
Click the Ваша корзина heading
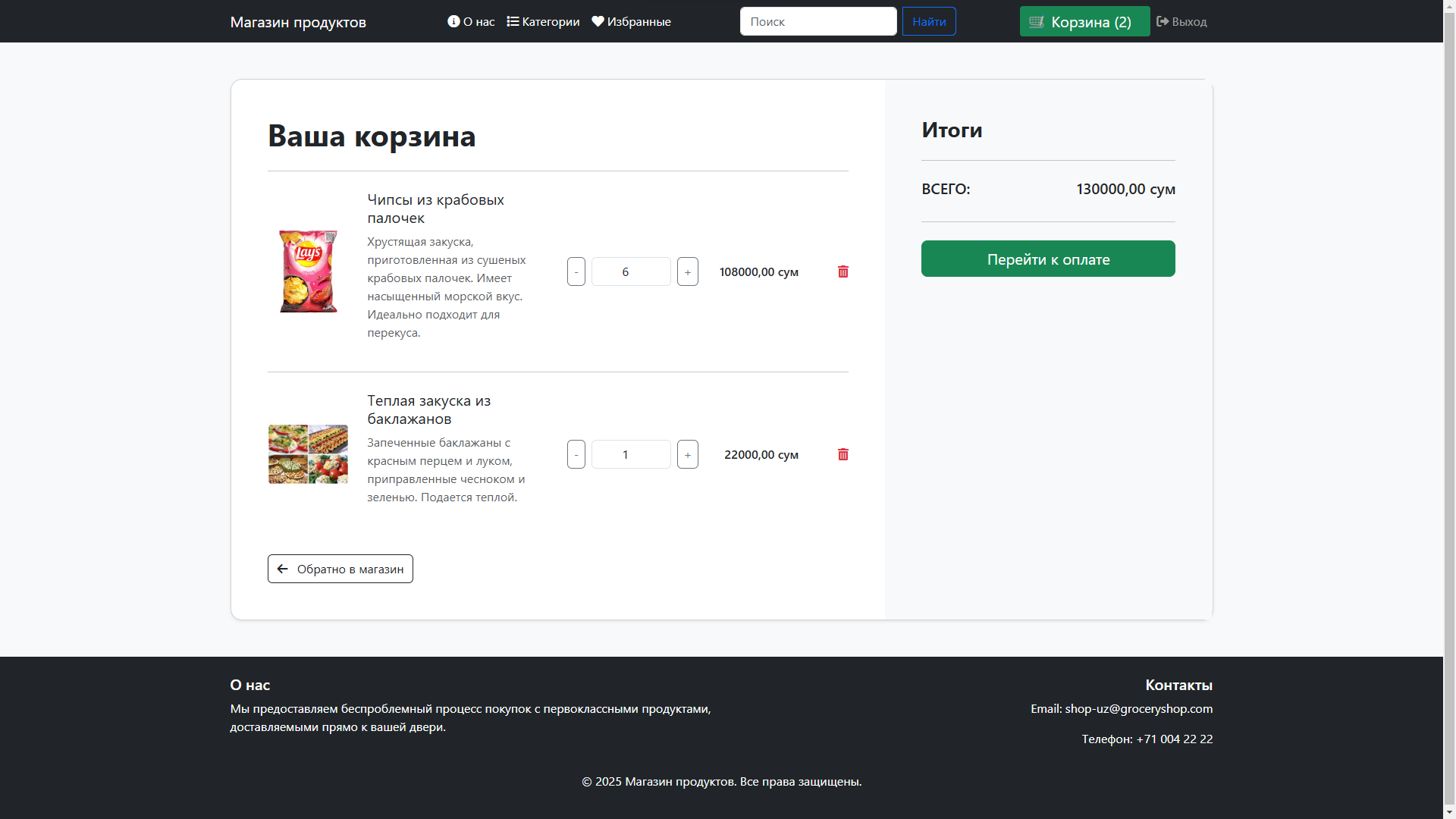[x=372, y=136]
